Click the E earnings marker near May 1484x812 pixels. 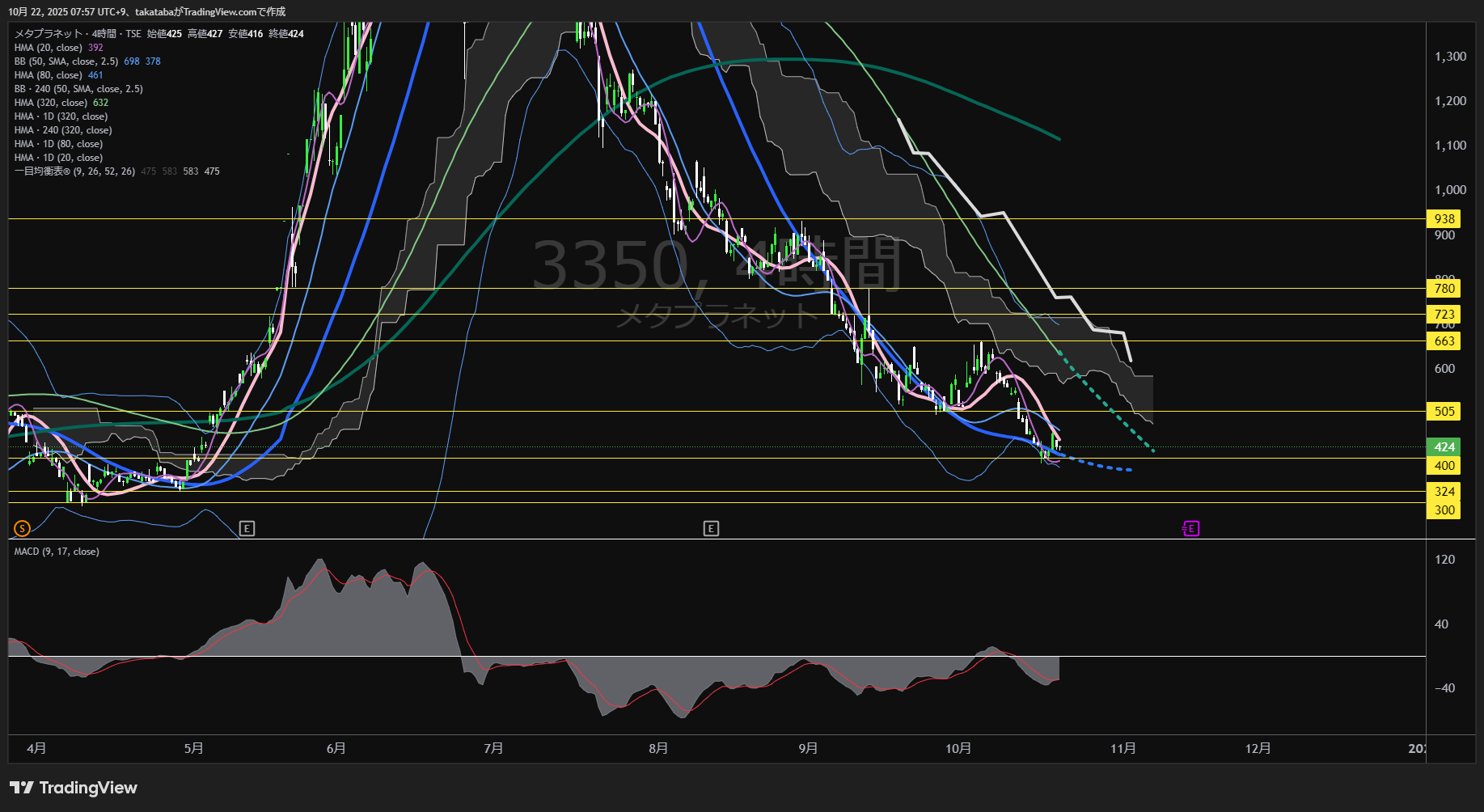[247, 529]
